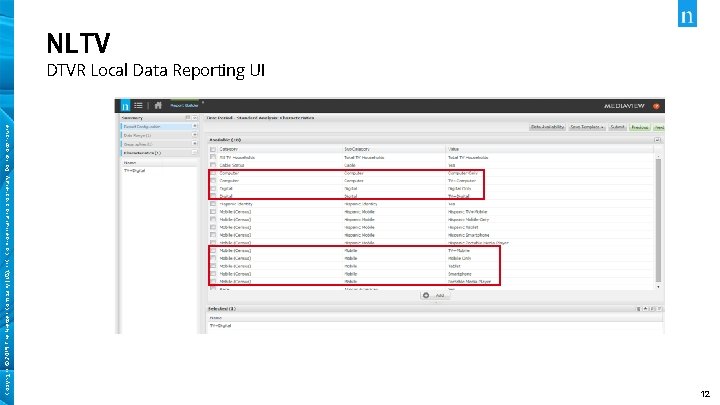This screenshot has width=720, height=405.
Task: Check the box for the Computer Only row
Action: pos(213,173)
